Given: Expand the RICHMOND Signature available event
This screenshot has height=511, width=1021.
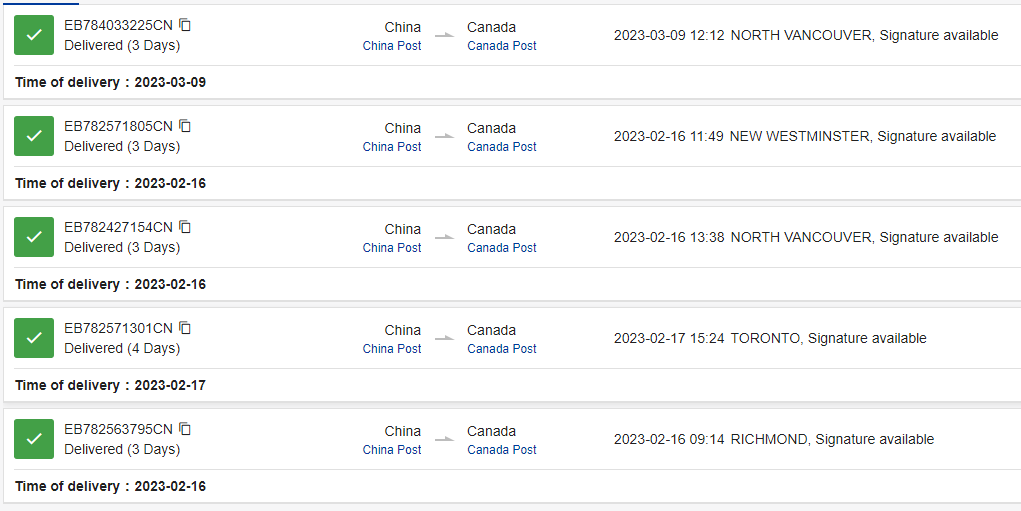Looking at the screenshot, I should [774, 439].
